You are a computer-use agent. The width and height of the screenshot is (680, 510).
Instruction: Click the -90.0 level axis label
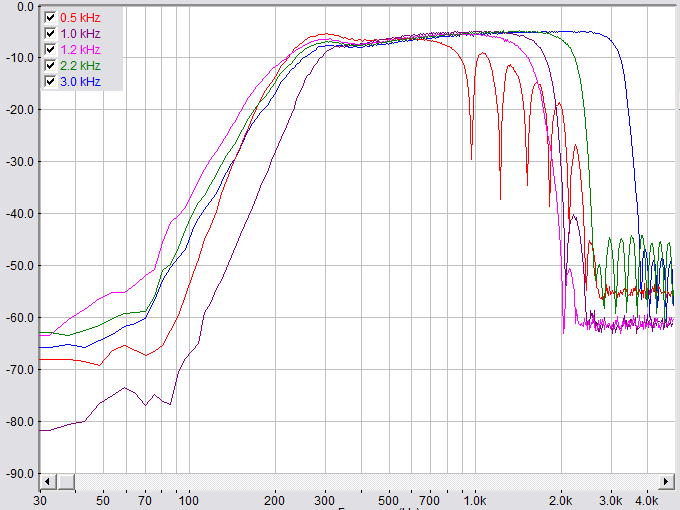tap(20, 474)
